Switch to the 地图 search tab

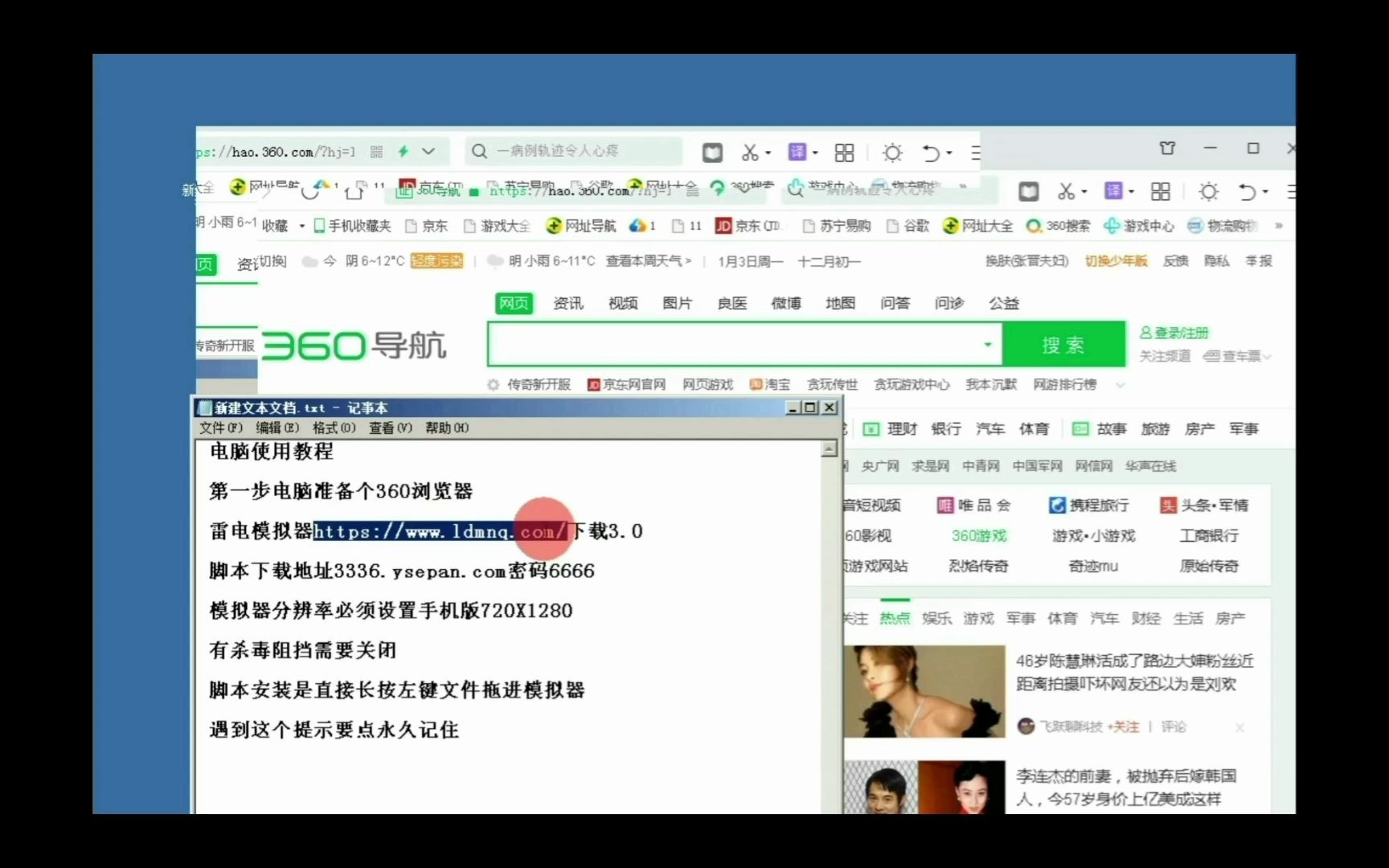coord(840,303)
